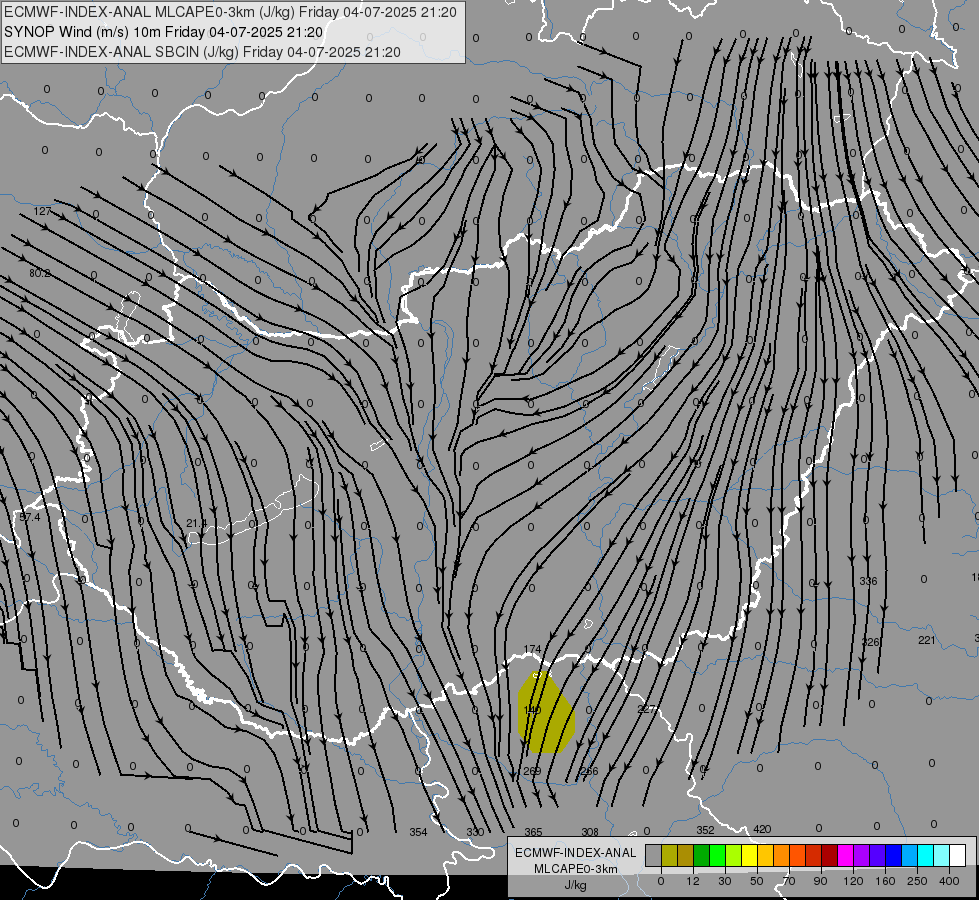This screenshot has width=979, height=900.
Task: Click the white swatch at the legend end
Action: point(958,856)
